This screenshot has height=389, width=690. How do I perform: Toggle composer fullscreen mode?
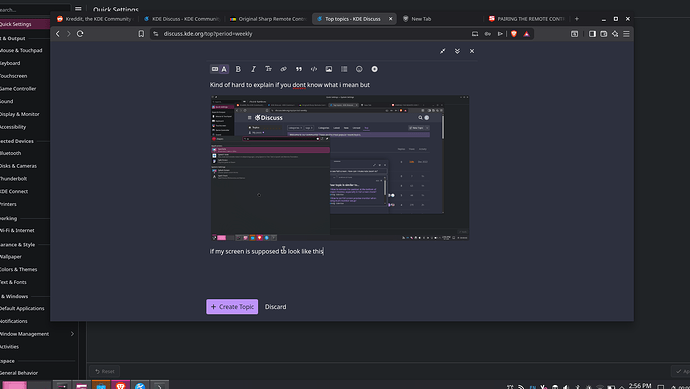click(443, 51)
